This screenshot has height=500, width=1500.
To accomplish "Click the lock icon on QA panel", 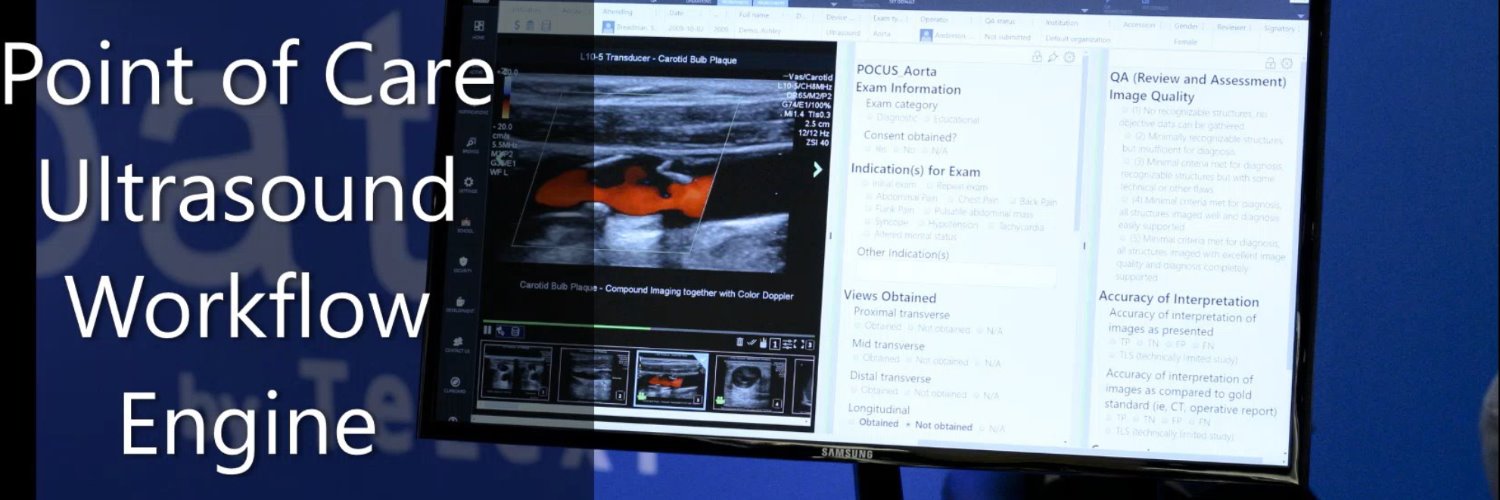I will 1270,63.
